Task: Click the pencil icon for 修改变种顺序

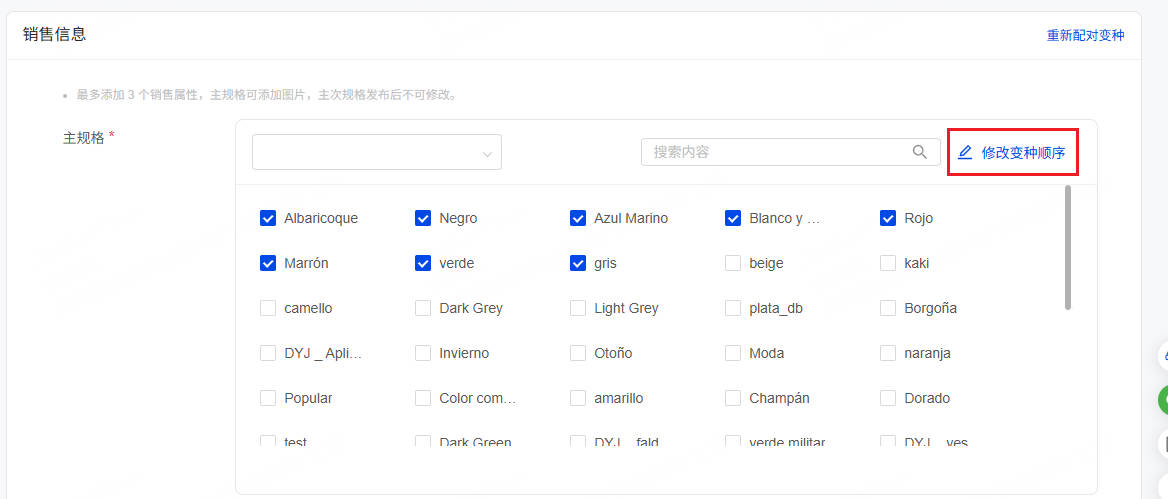Action: pyautogui.click(x=965, y=153)
